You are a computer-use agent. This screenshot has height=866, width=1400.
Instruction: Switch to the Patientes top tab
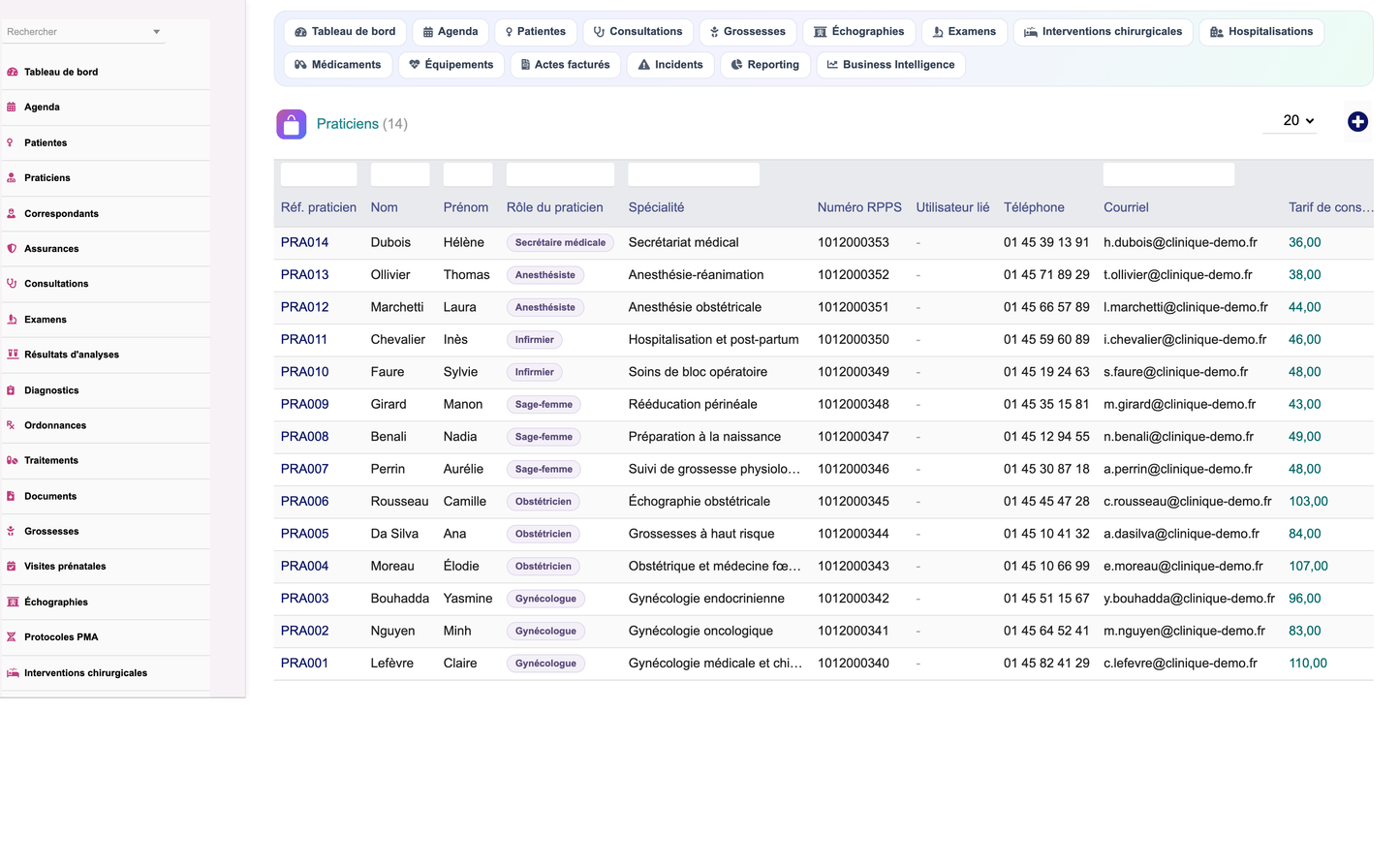536,32
